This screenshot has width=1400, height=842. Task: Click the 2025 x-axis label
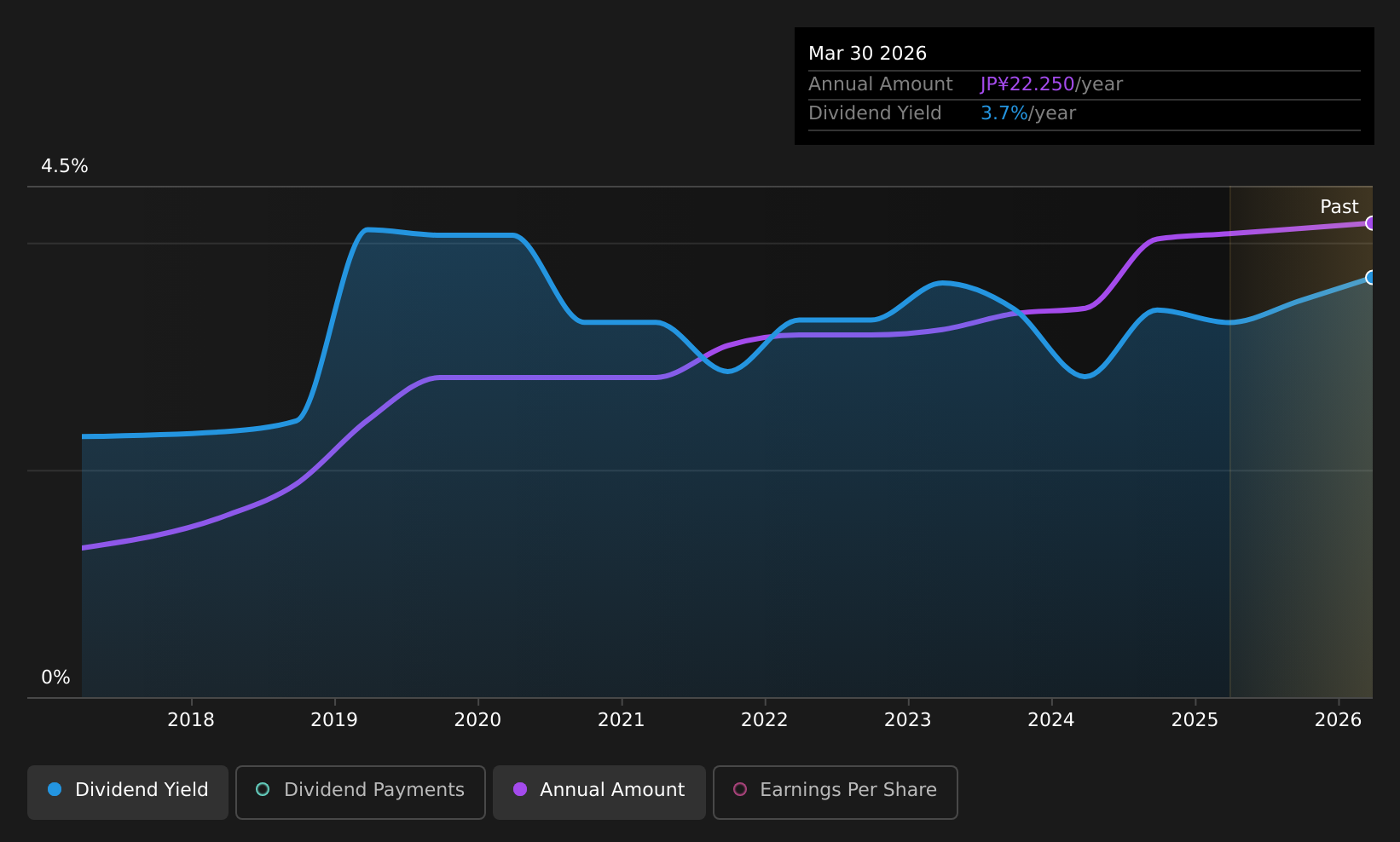(x=1195, y=720)
